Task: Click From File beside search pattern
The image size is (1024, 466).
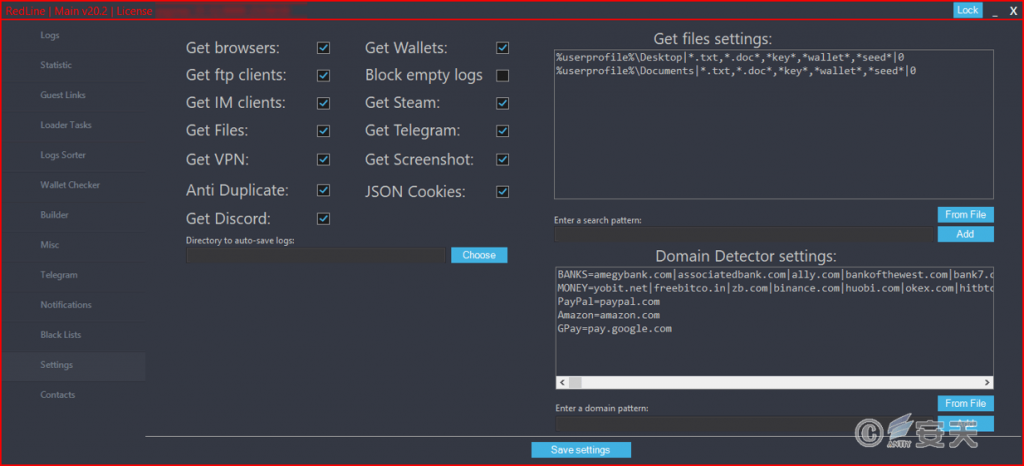Action: tap(965, 214)
